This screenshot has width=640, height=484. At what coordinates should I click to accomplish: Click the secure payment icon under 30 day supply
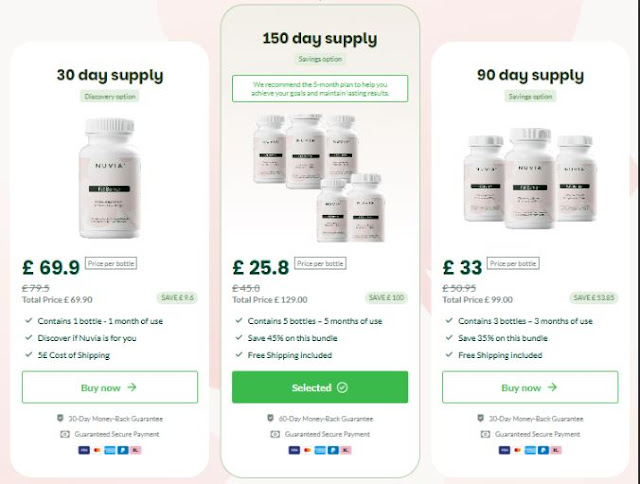[x=65, y=434]
